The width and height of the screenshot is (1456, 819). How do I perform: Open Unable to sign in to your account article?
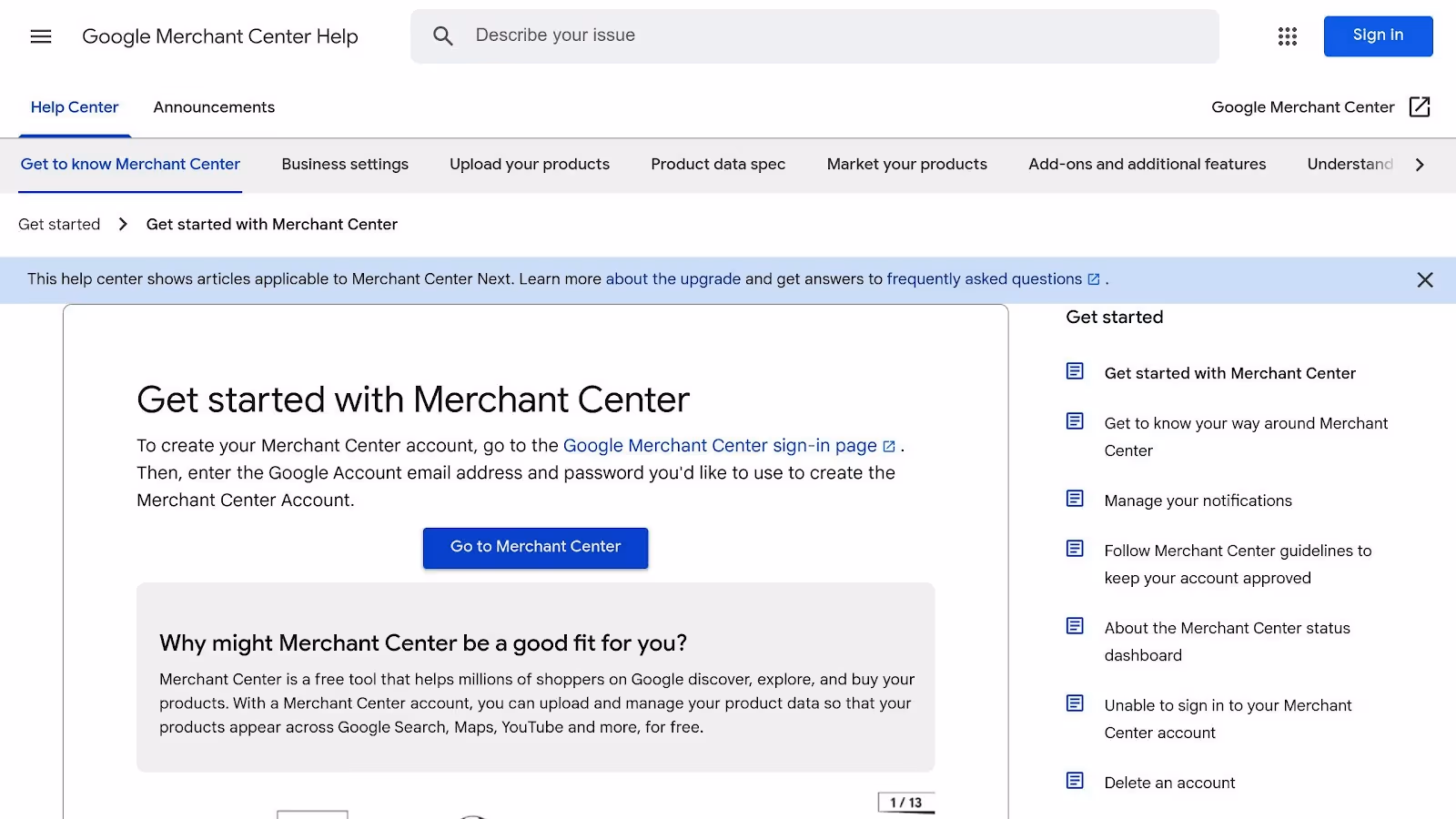pos(1228,719)
